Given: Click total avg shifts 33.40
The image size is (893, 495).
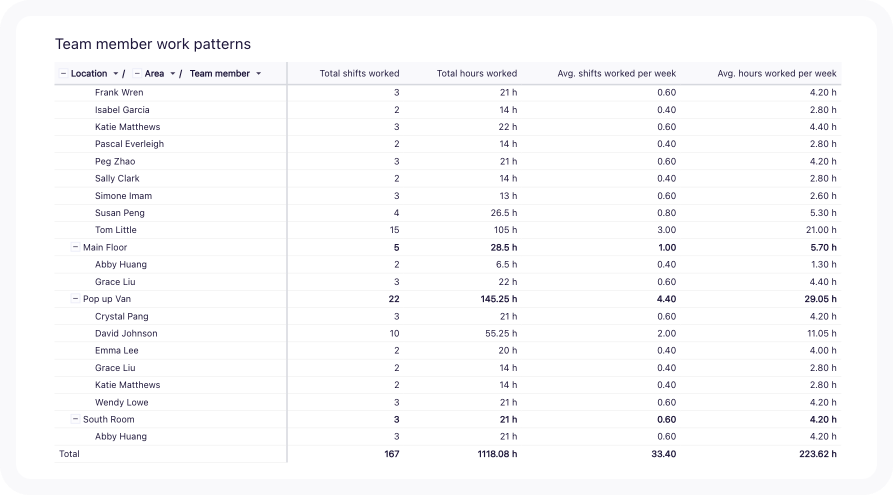Looking at the screenshot, I should (664, 454).
